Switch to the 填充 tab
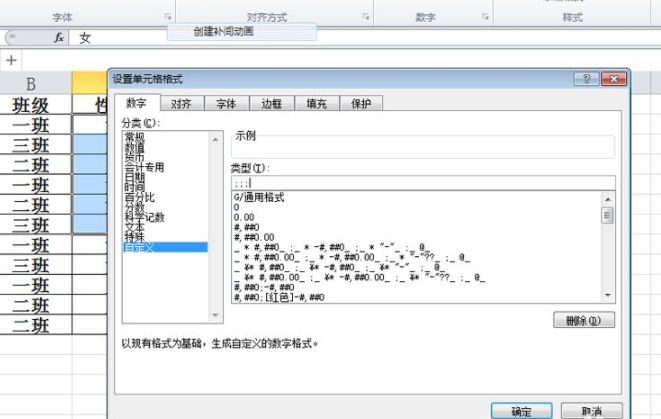The image size is (661, 419). tap(317, 104)
